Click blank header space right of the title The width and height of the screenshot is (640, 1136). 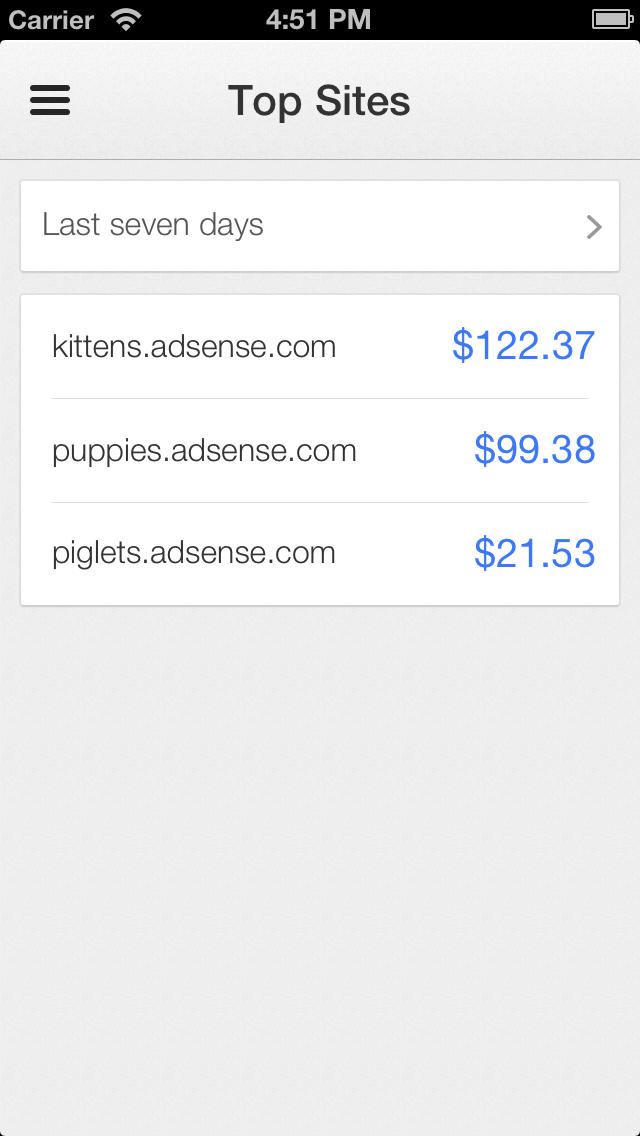coord(530,101)
